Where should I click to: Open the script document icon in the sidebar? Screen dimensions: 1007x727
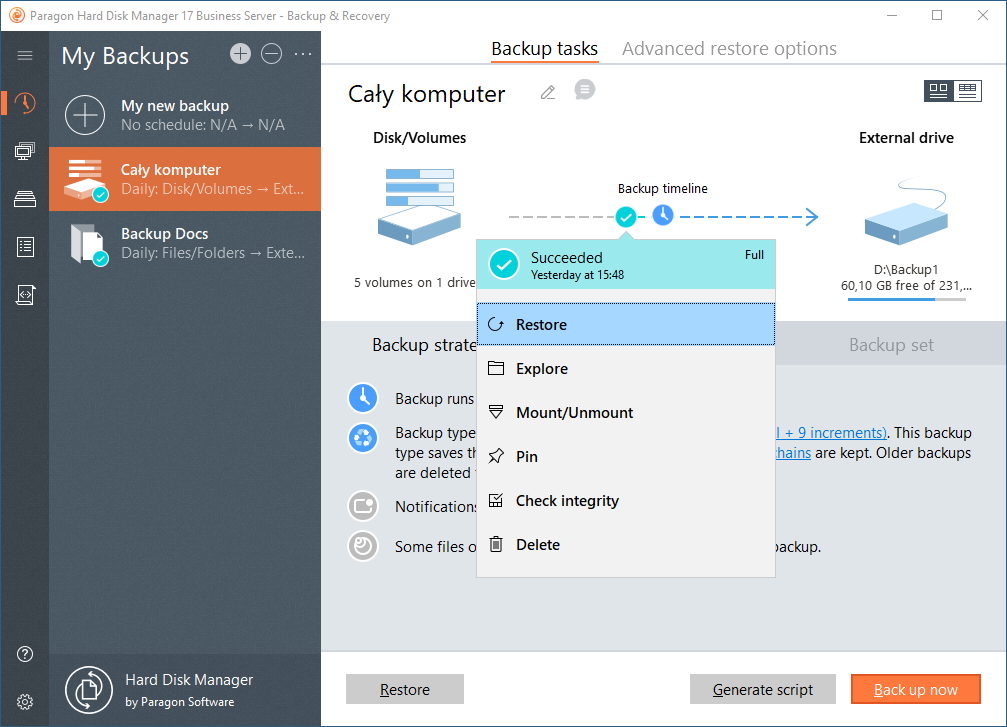[x=25, y=295]
